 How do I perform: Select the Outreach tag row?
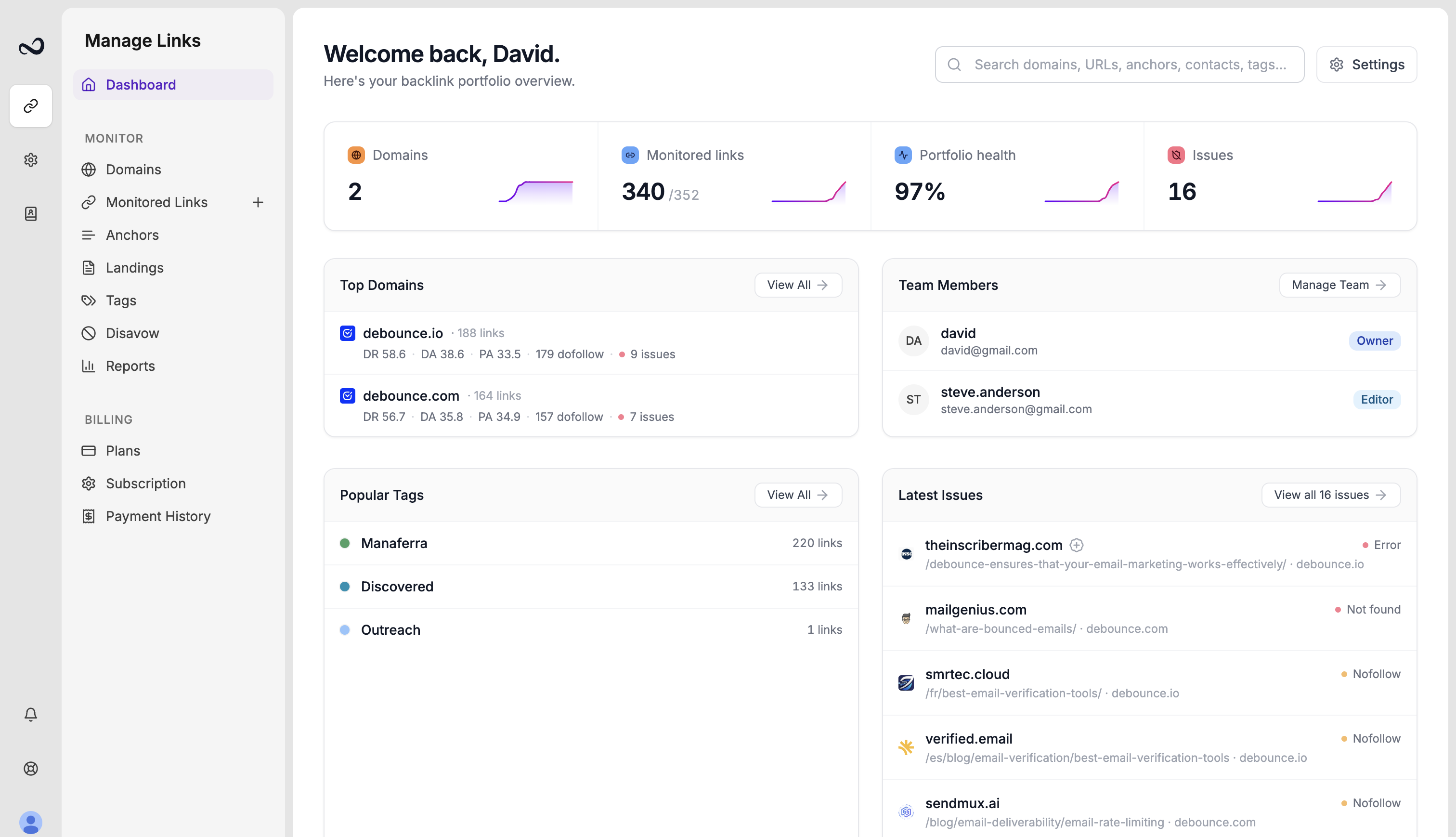point(591,630)
